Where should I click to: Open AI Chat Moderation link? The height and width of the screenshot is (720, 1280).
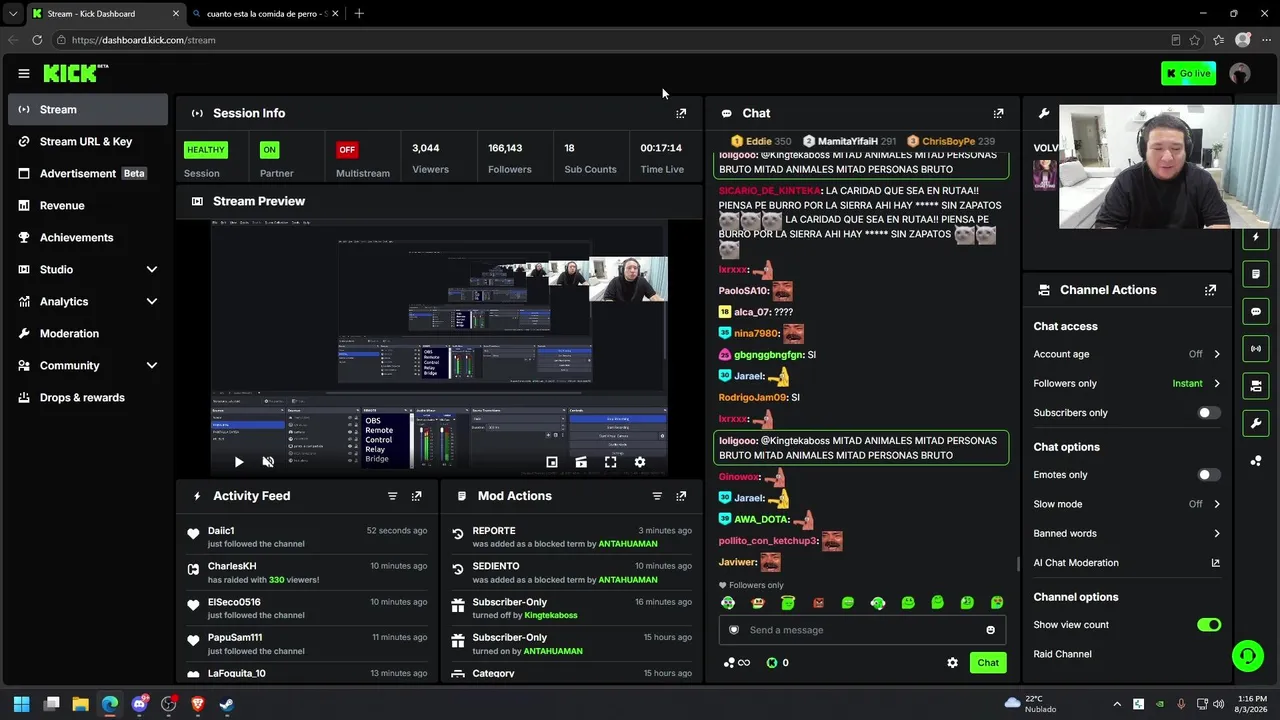(x=1127, y=563)
